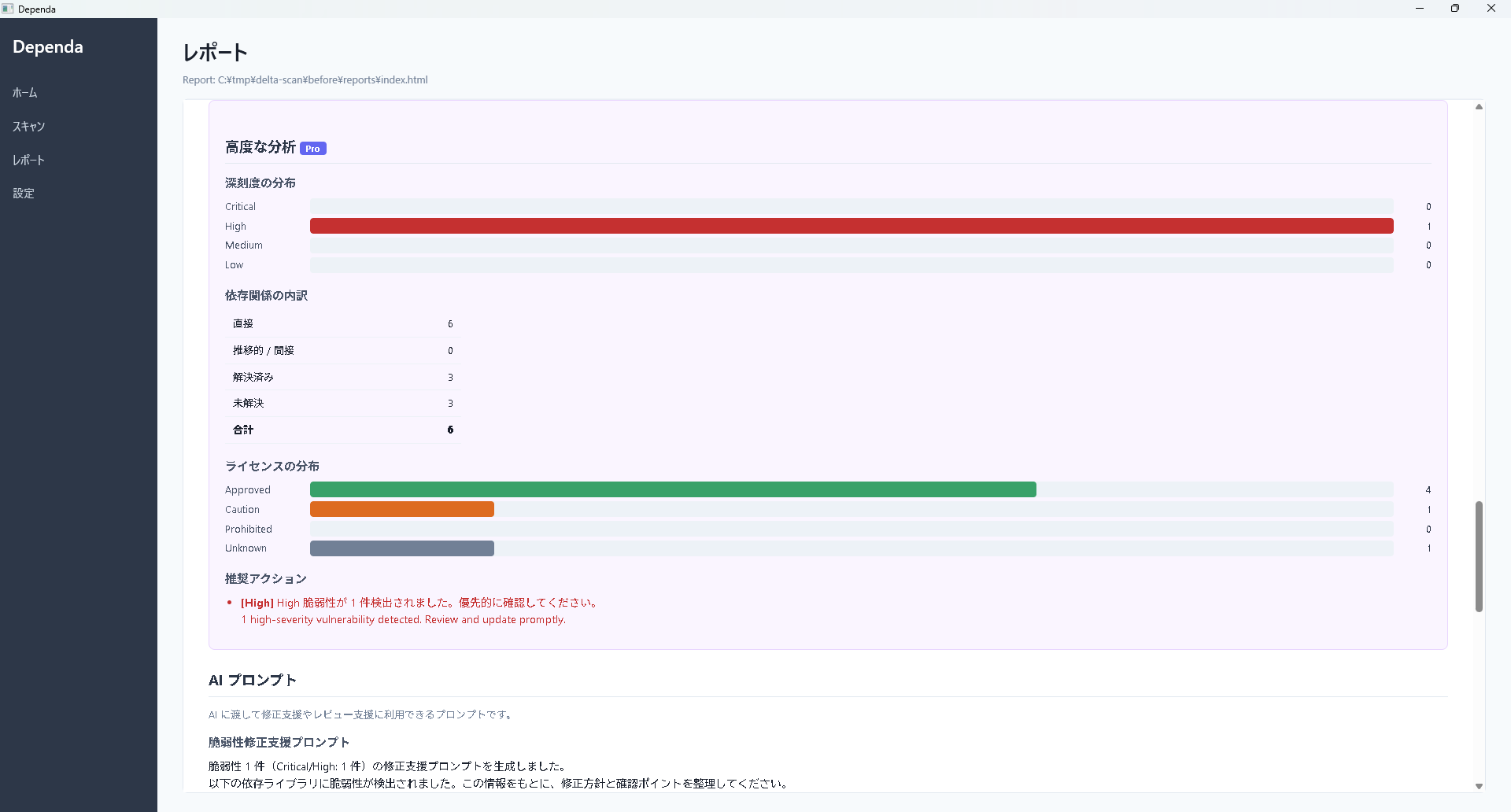Image resolution: width=1511 pixels, height=812 pixels.
Task: Click the orange Caution license bar
Action: [x=402, y=509]
